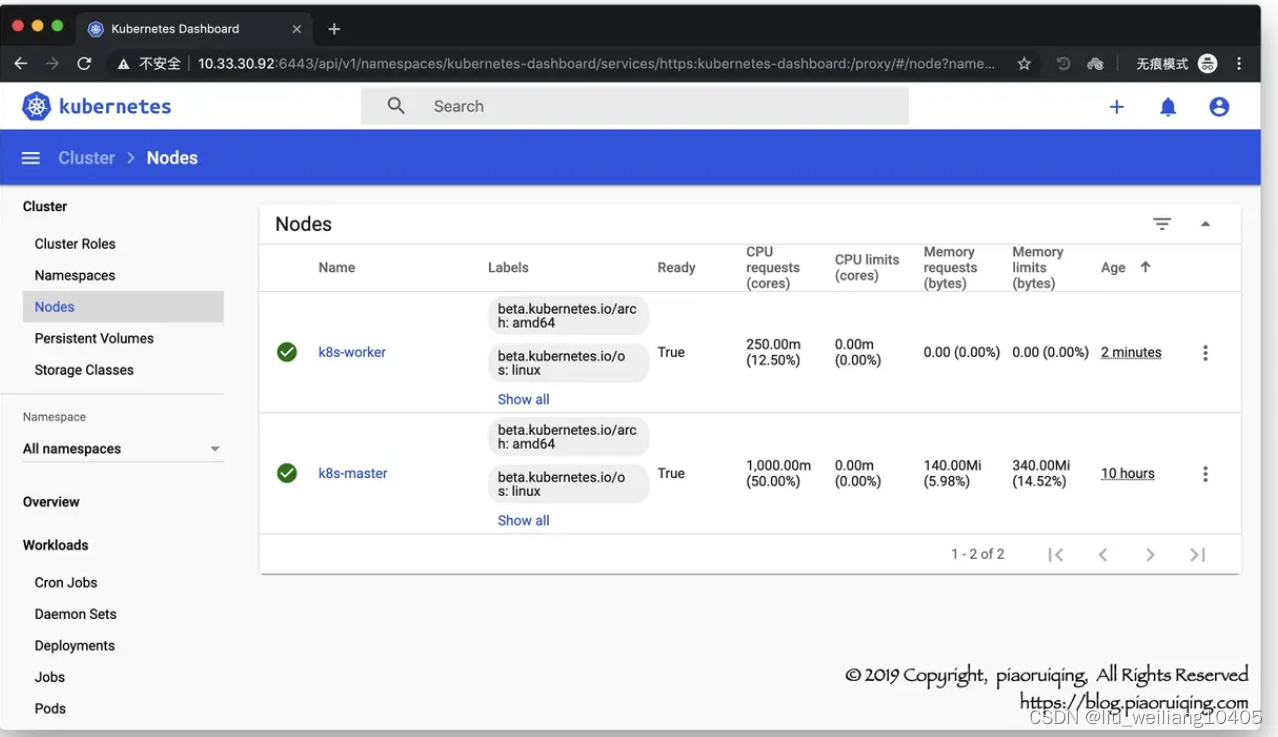Sort nodes by the Age column
1278x737 pixels.
pos(1125,267)
